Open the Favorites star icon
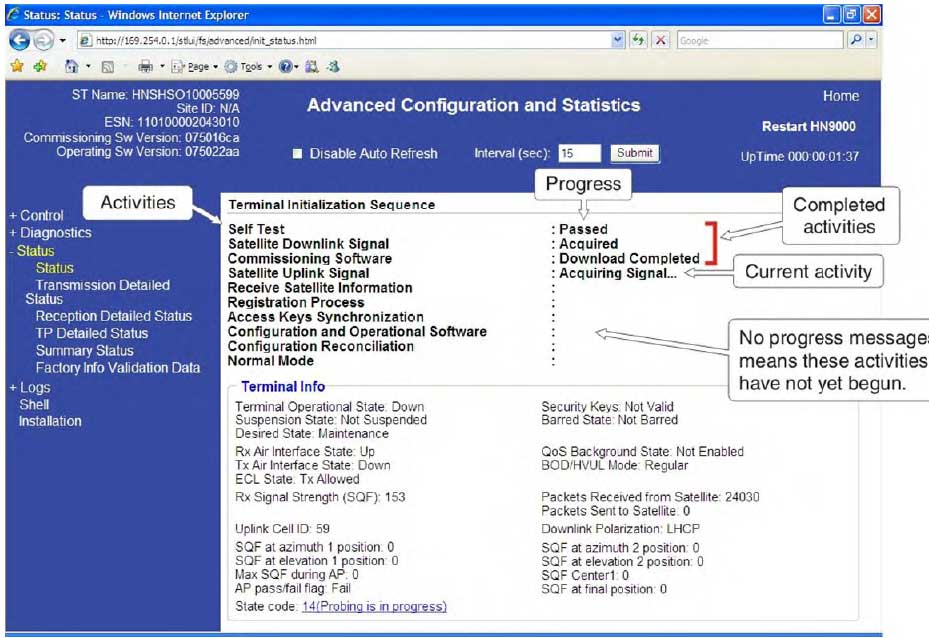This screenshot has width=929, height=638. point(16,66)
